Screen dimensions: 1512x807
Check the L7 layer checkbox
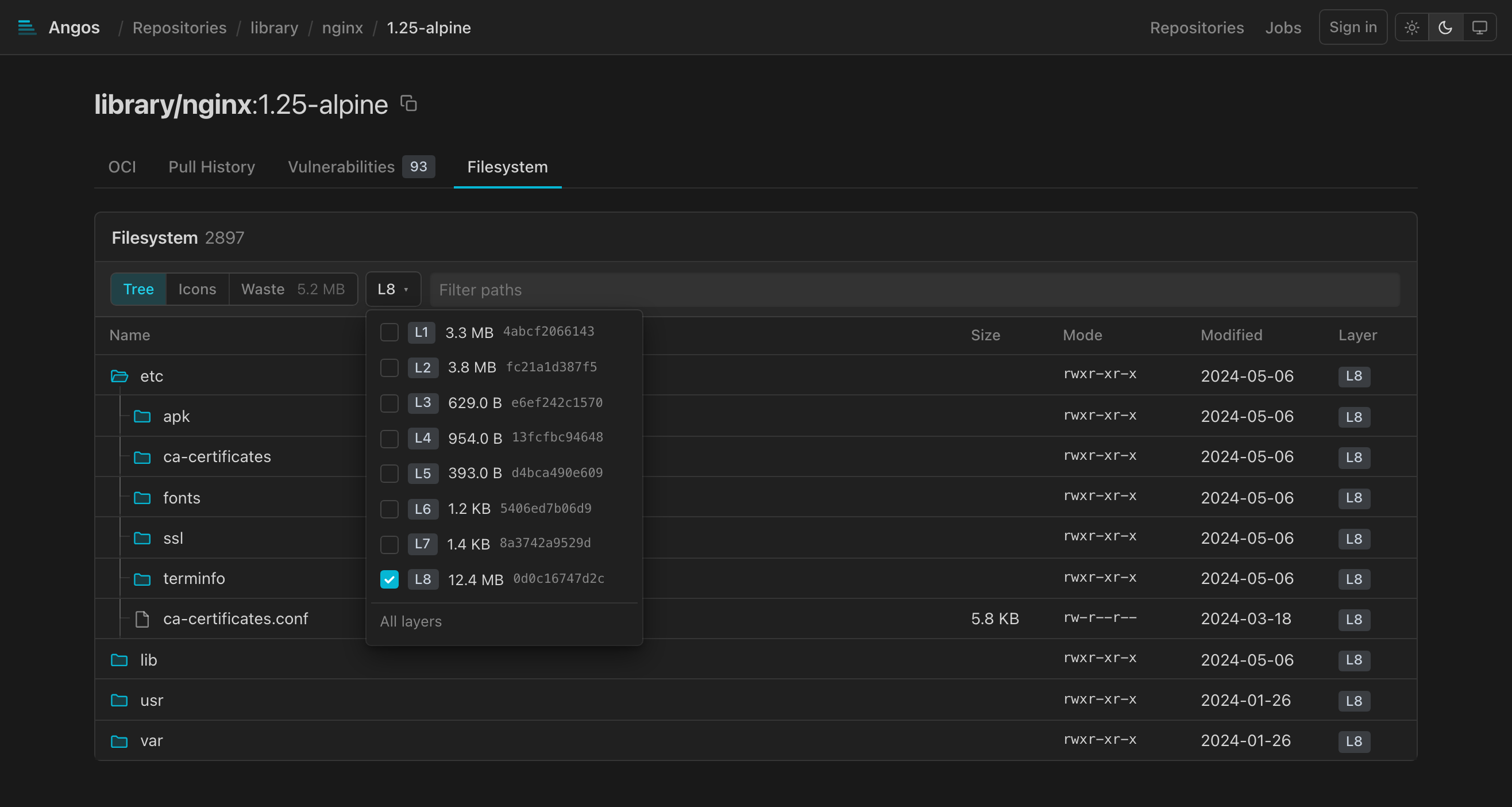(x=389, y=544)
